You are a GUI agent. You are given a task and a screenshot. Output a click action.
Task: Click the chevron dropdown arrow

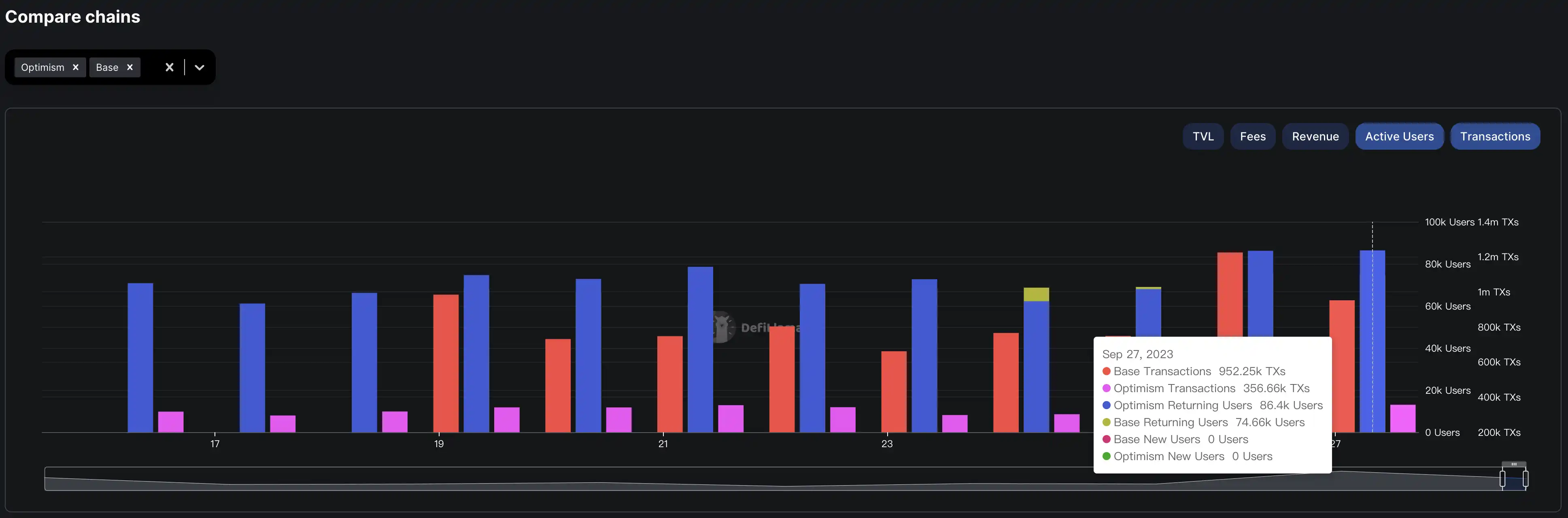[x=199, y=67]
